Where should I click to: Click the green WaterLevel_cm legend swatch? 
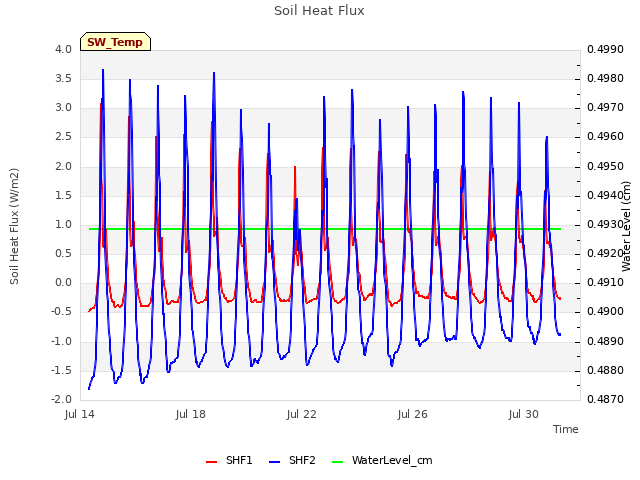[338, 462]
